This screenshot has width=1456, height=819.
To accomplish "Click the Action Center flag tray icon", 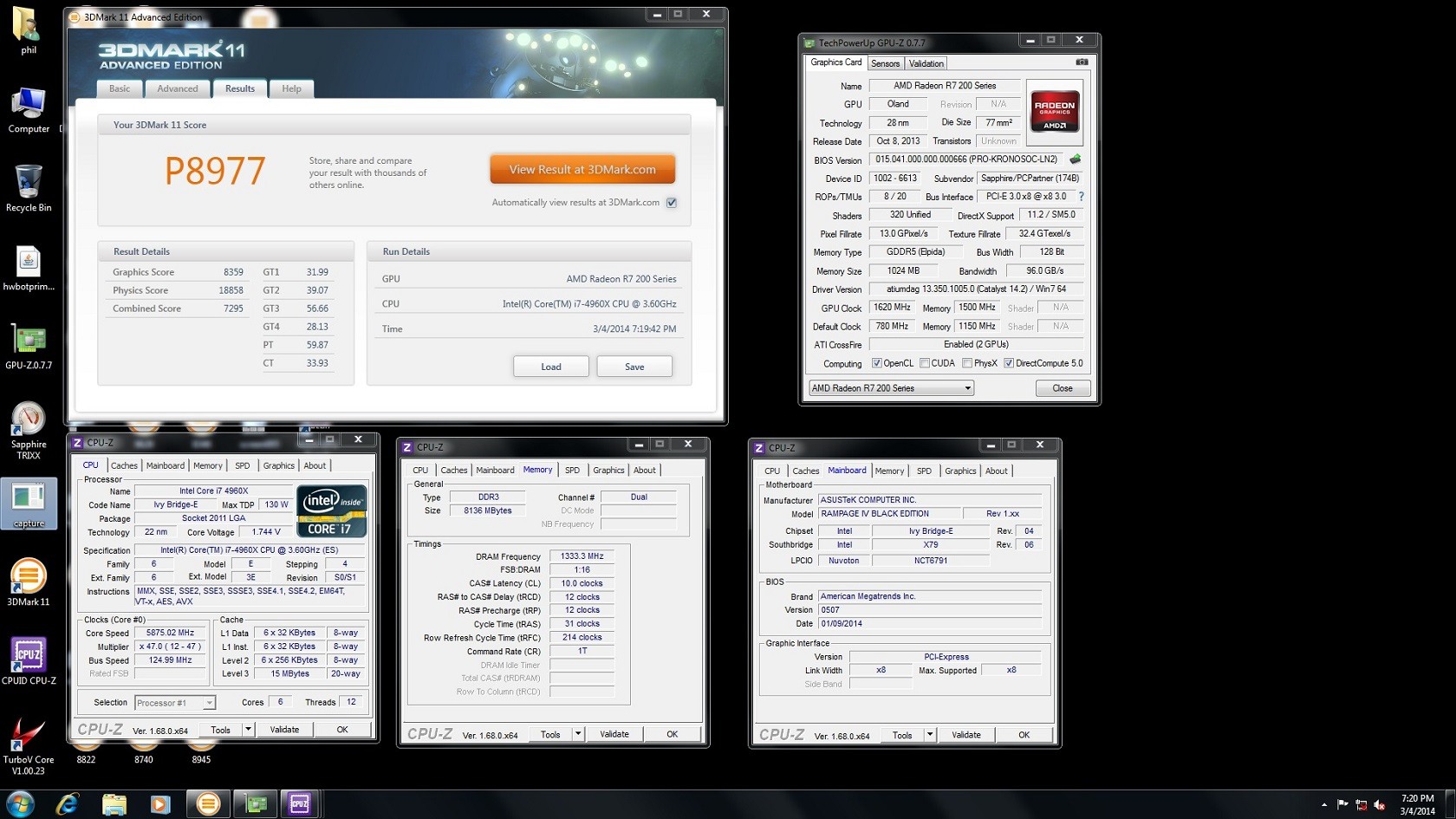I will point(1342,805).
